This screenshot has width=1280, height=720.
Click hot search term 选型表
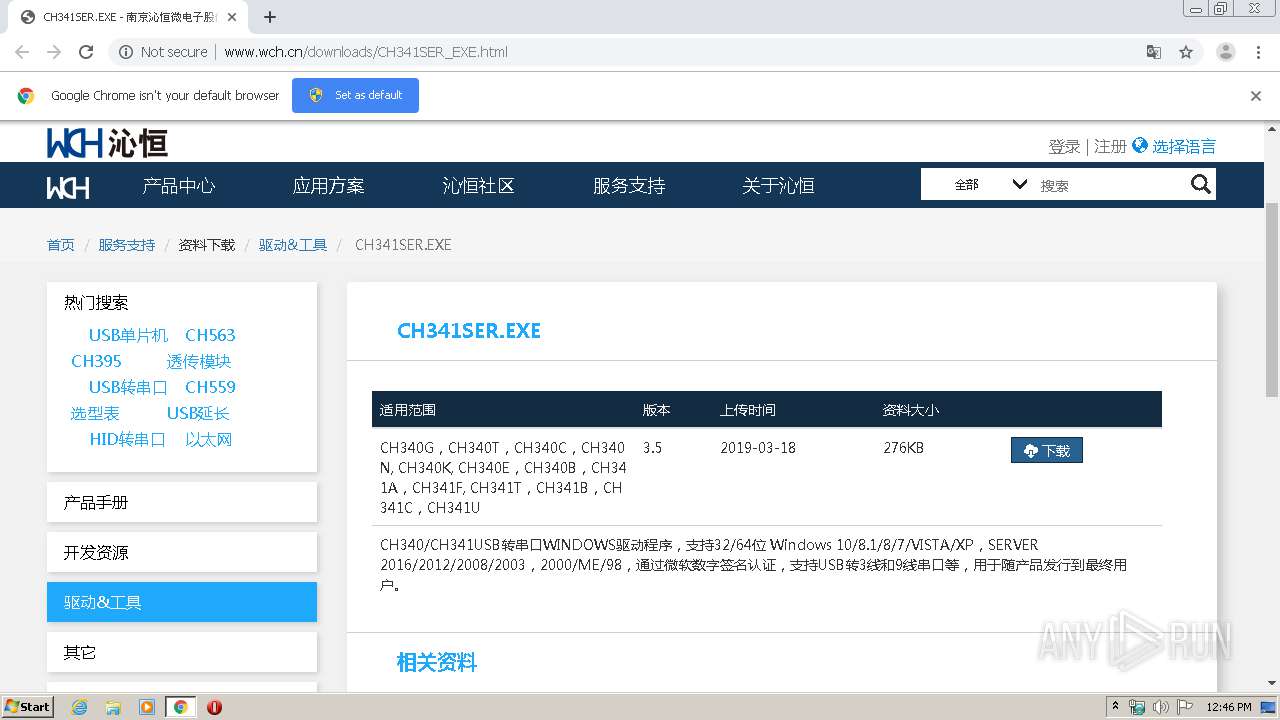point(95,413)
